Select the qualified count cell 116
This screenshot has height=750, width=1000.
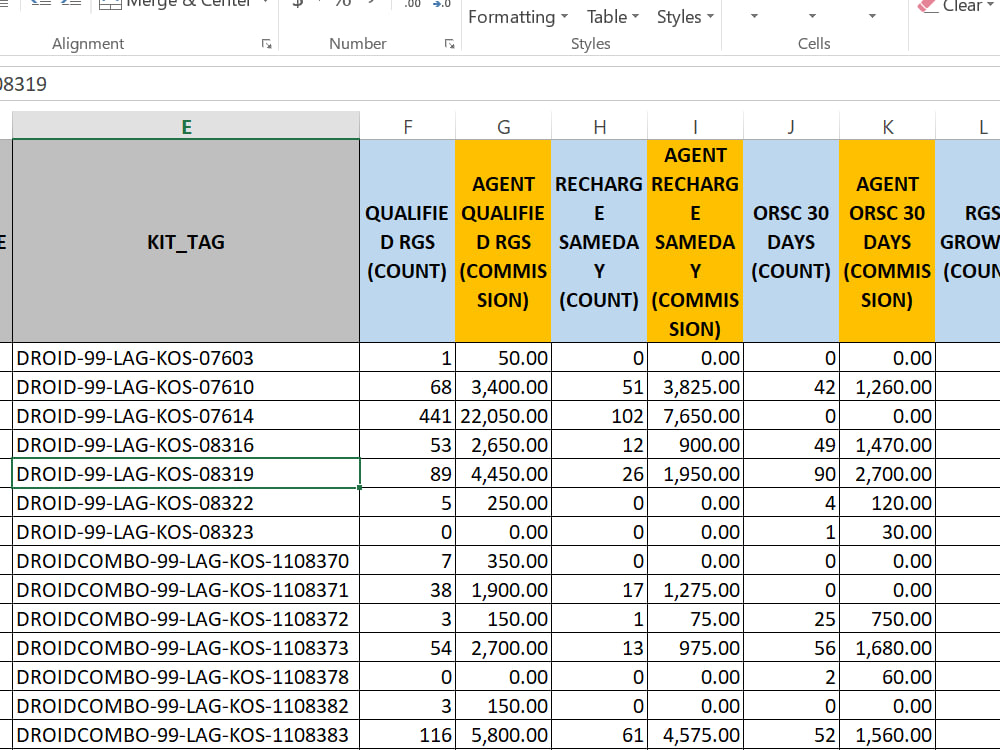[408, 735]
